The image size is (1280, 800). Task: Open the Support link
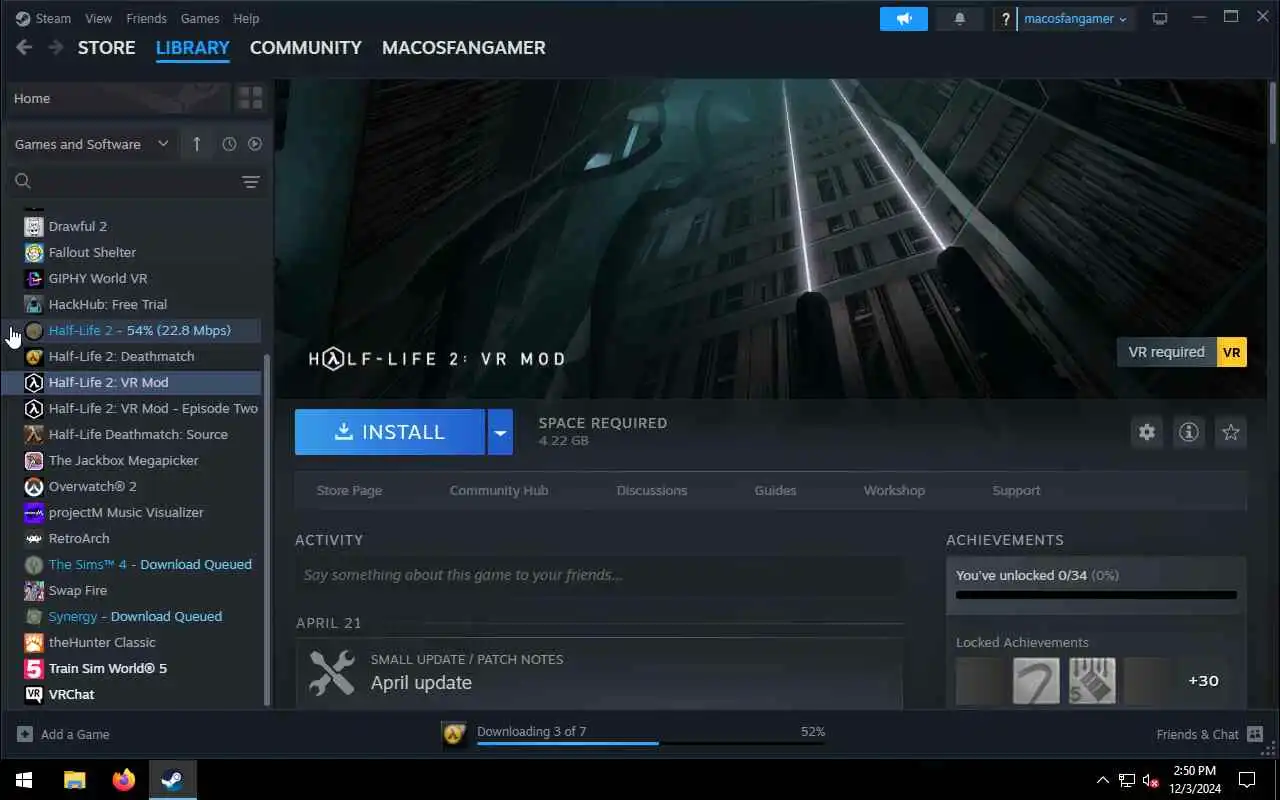pos(1016,490)
